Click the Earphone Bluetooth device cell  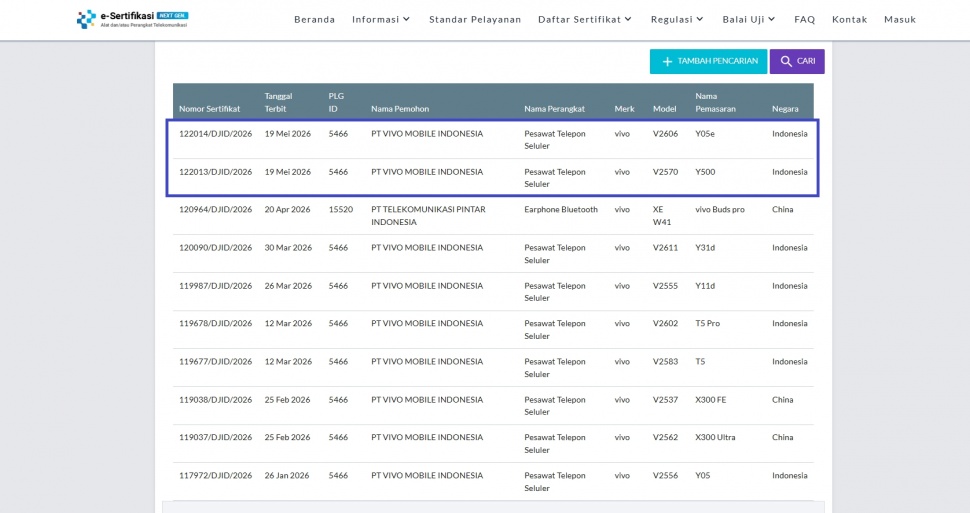(x=561, y=210)
